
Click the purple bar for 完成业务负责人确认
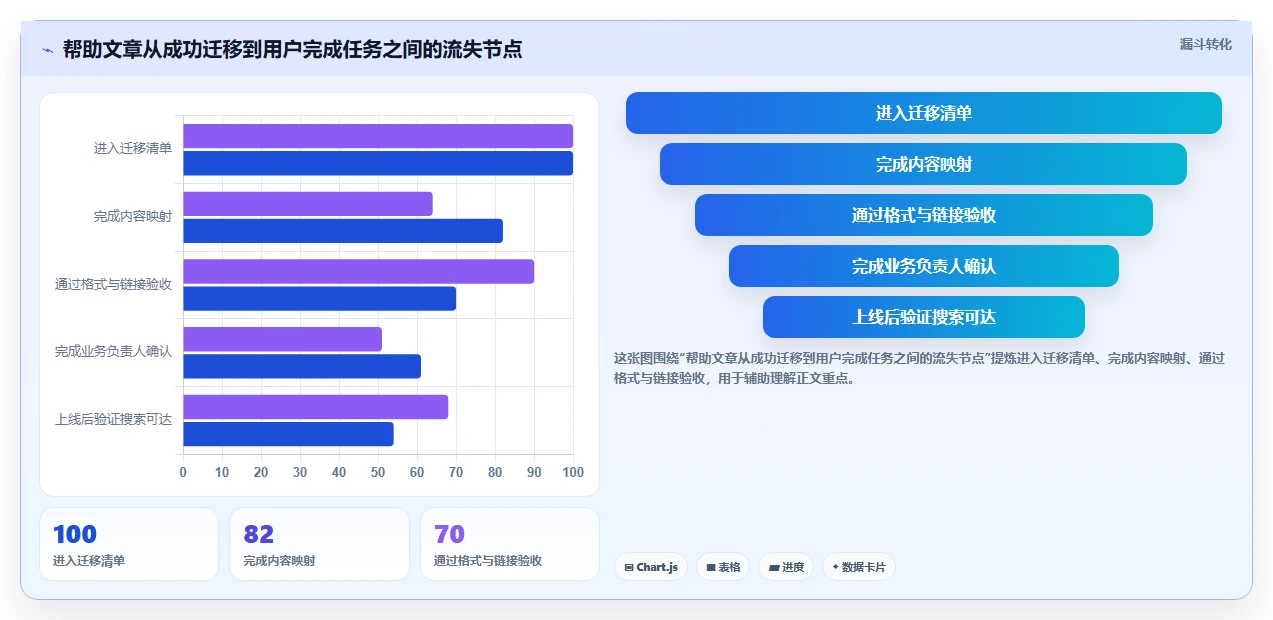tap(282, 339)
